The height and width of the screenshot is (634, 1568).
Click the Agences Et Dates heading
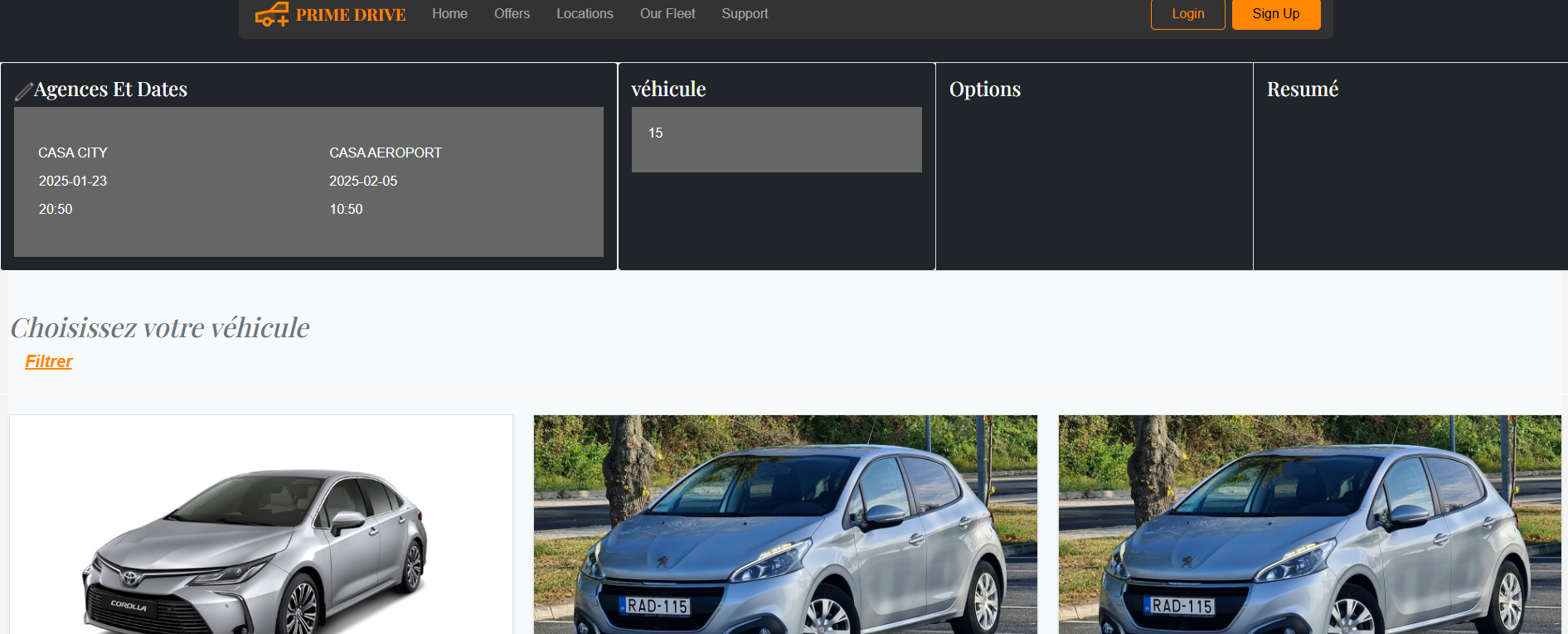[110, 90]
